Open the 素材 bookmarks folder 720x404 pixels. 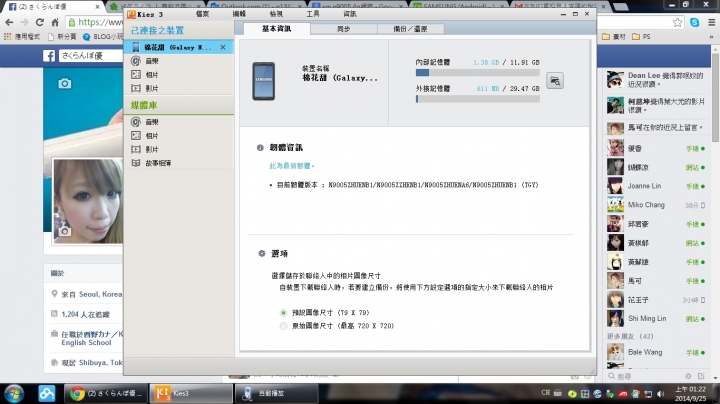[614, 37]
